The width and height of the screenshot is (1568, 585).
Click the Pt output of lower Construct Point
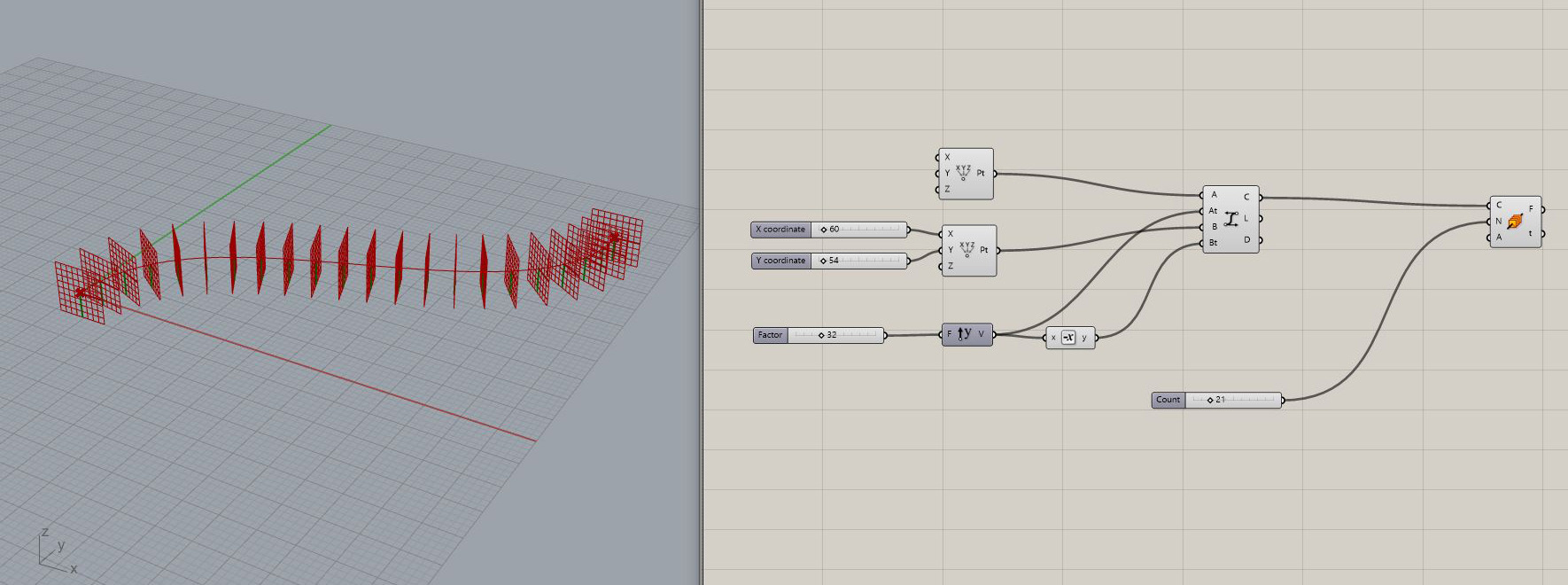pyautogui.click(x=984, y=250)
